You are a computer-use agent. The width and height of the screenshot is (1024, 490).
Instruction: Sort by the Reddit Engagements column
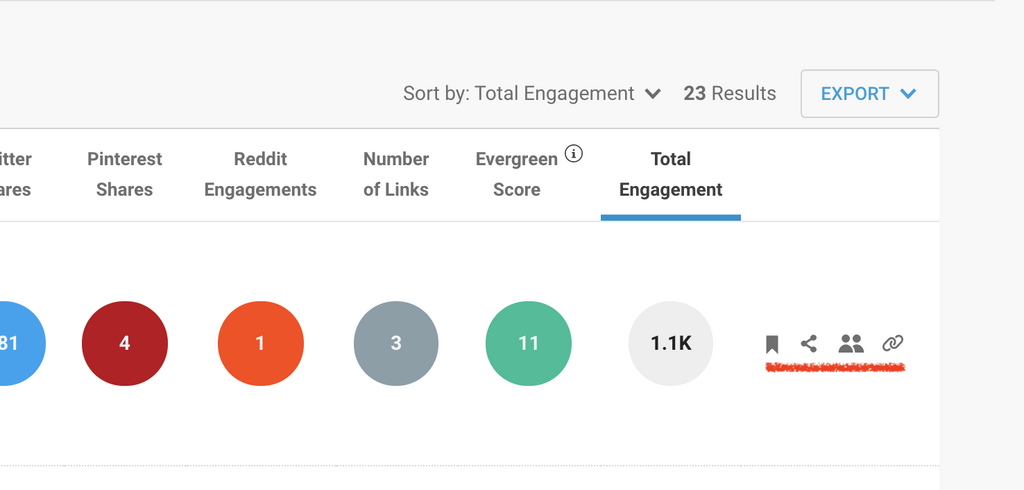pos(260,174)
